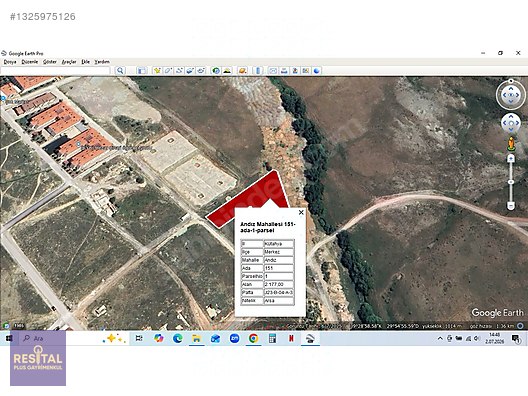Open Microsoft Edge from taskbar
This screenshot has width=528, height=396.
pos(177,338)
